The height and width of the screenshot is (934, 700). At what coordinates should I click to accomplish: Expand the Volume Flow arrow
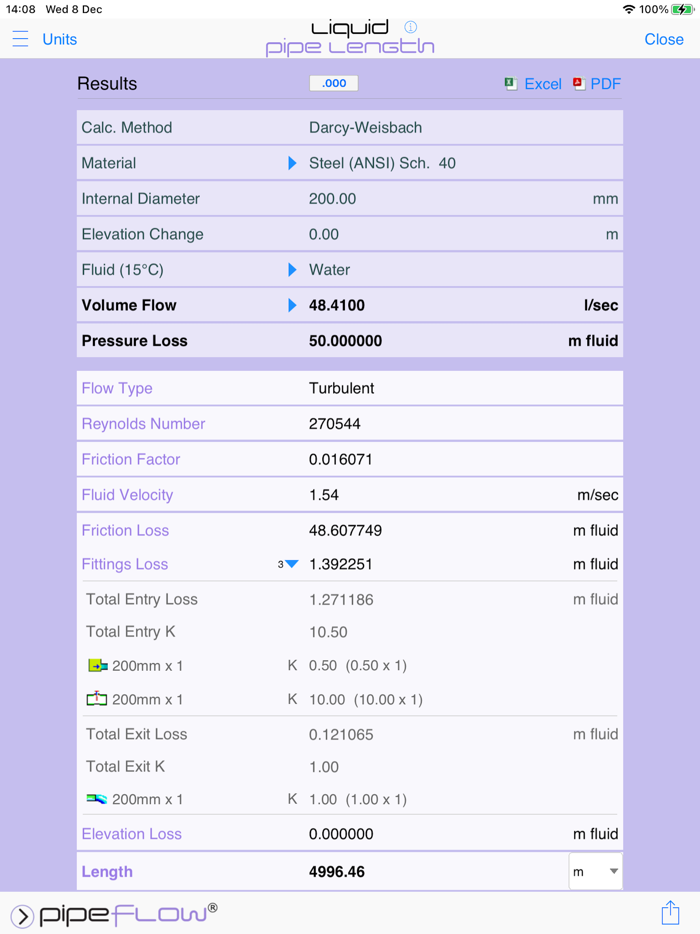click(x=292, y=306)
